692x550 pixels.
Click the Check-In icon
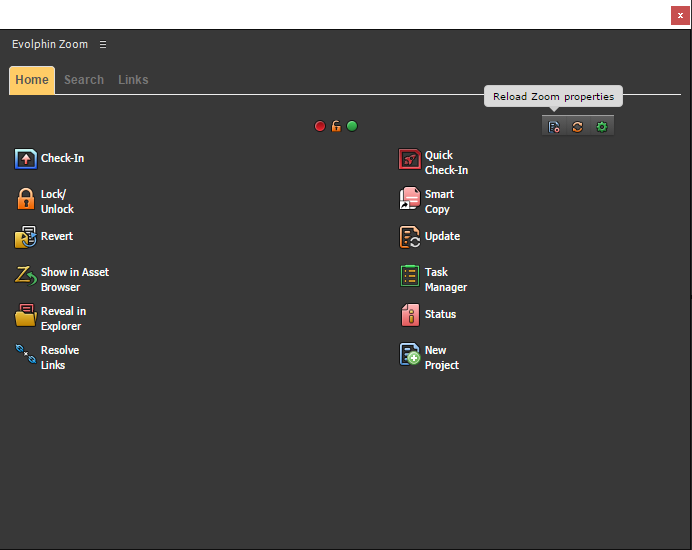26,159
